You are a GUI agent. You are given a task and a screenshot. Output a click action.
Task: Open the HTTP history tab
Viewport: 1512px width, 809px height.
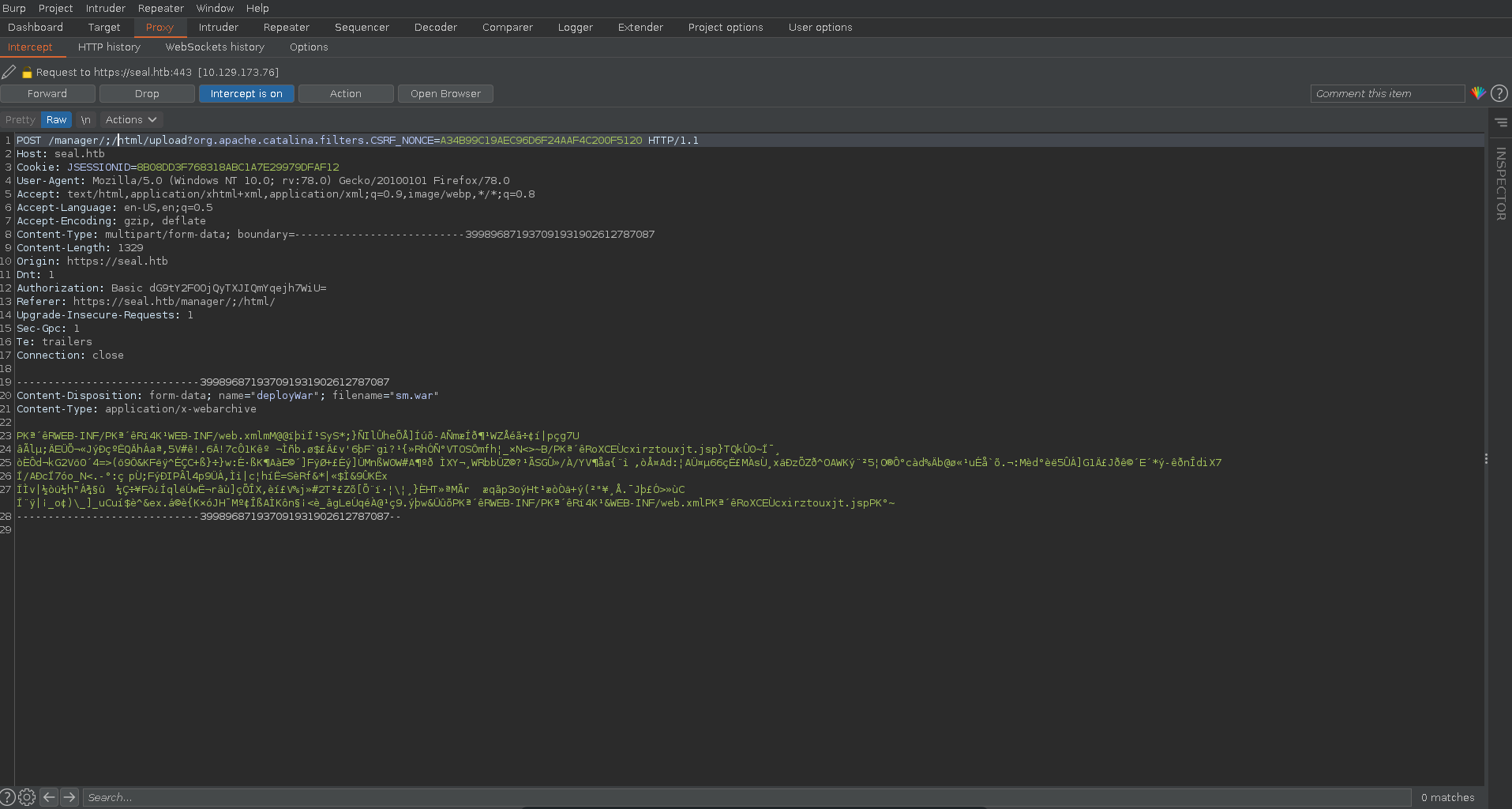coord(109,47)
